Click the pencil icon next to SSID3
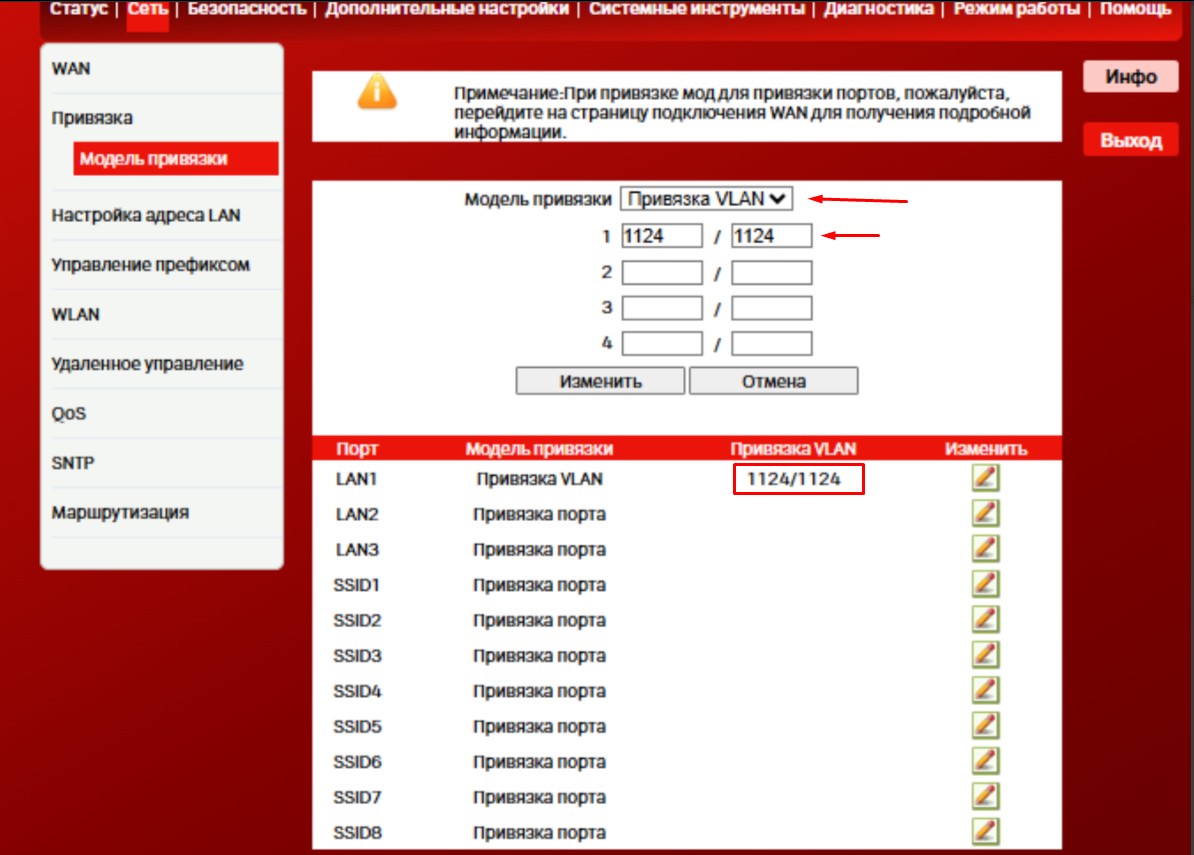The image size is (1194, 855). 985,655
